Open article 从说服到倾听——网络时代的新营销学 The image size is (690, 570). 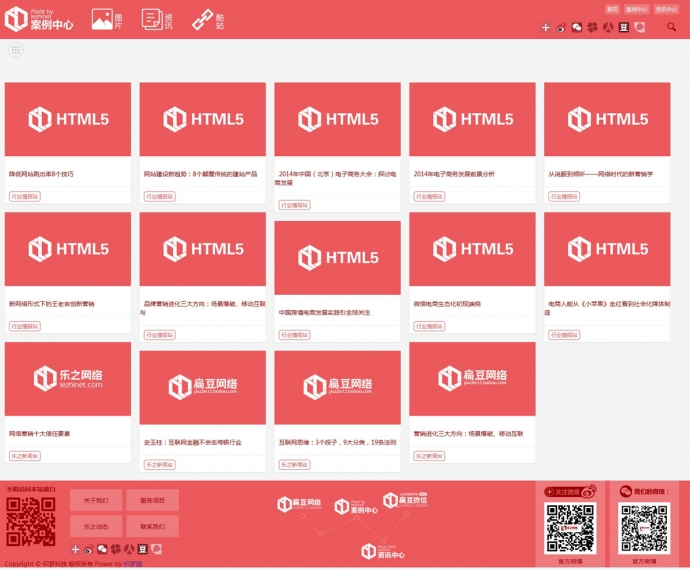pos(601,174)
